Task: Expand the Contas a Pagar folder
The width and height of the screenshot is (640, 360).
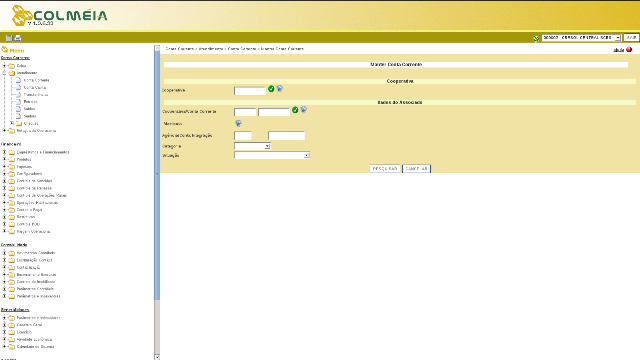Action: [4, 209]
